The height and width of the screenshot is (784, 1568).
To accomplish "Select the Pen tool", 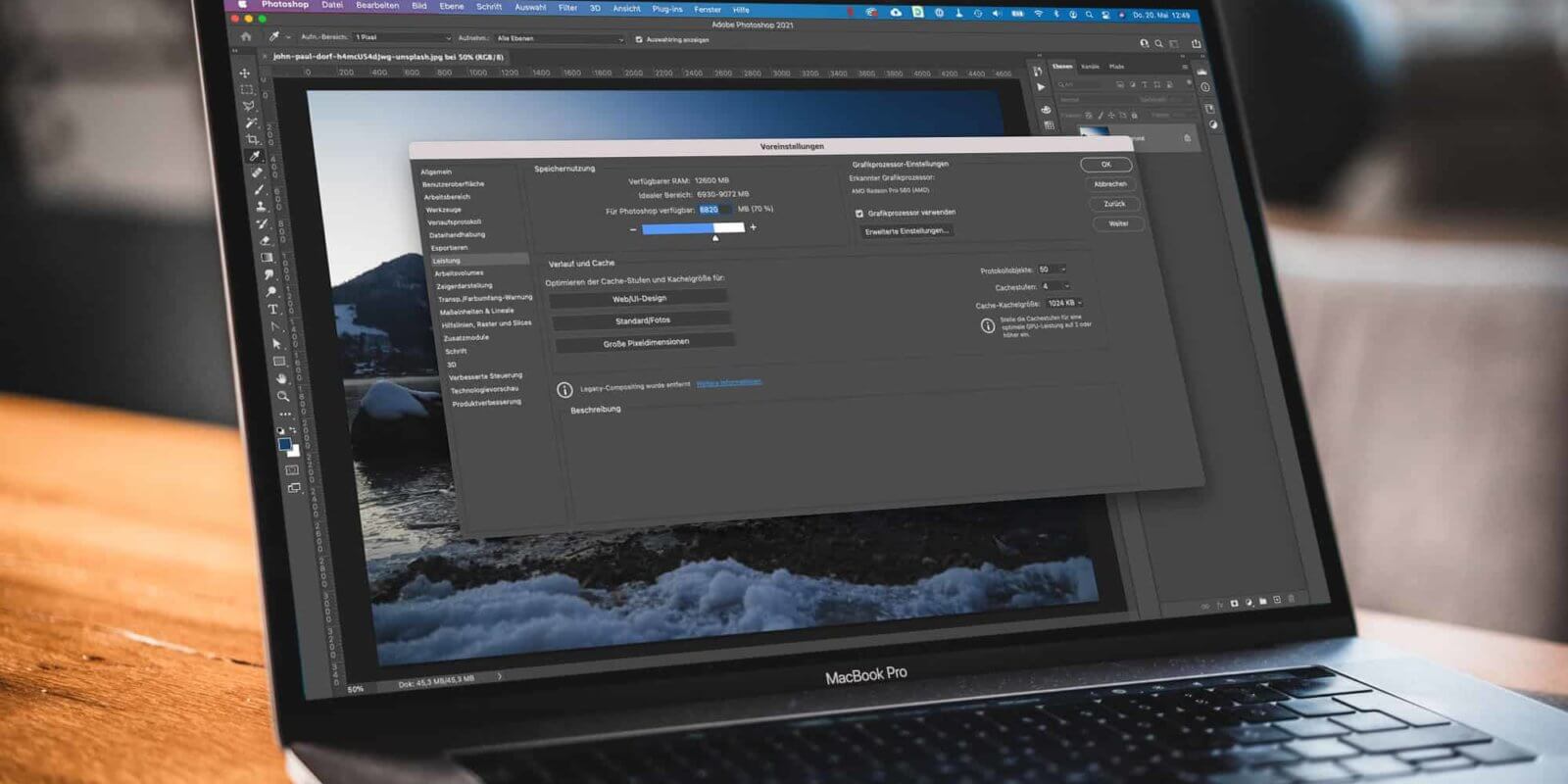I will point(274,326).
